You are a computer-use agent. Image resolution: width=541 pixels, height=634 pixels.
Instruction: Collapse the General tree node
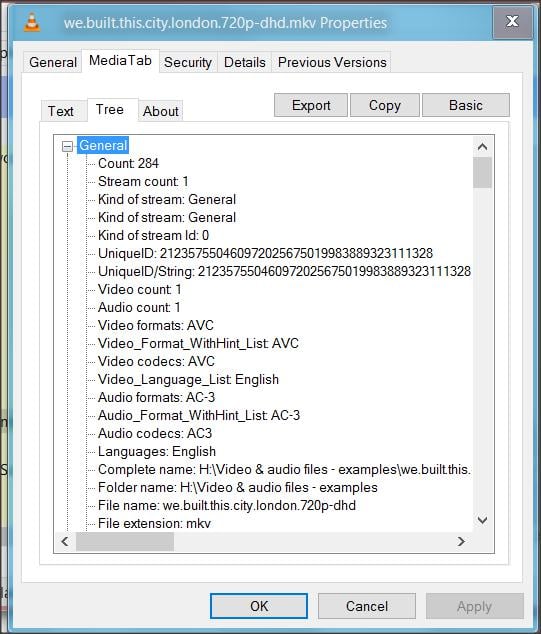[67, 146]
